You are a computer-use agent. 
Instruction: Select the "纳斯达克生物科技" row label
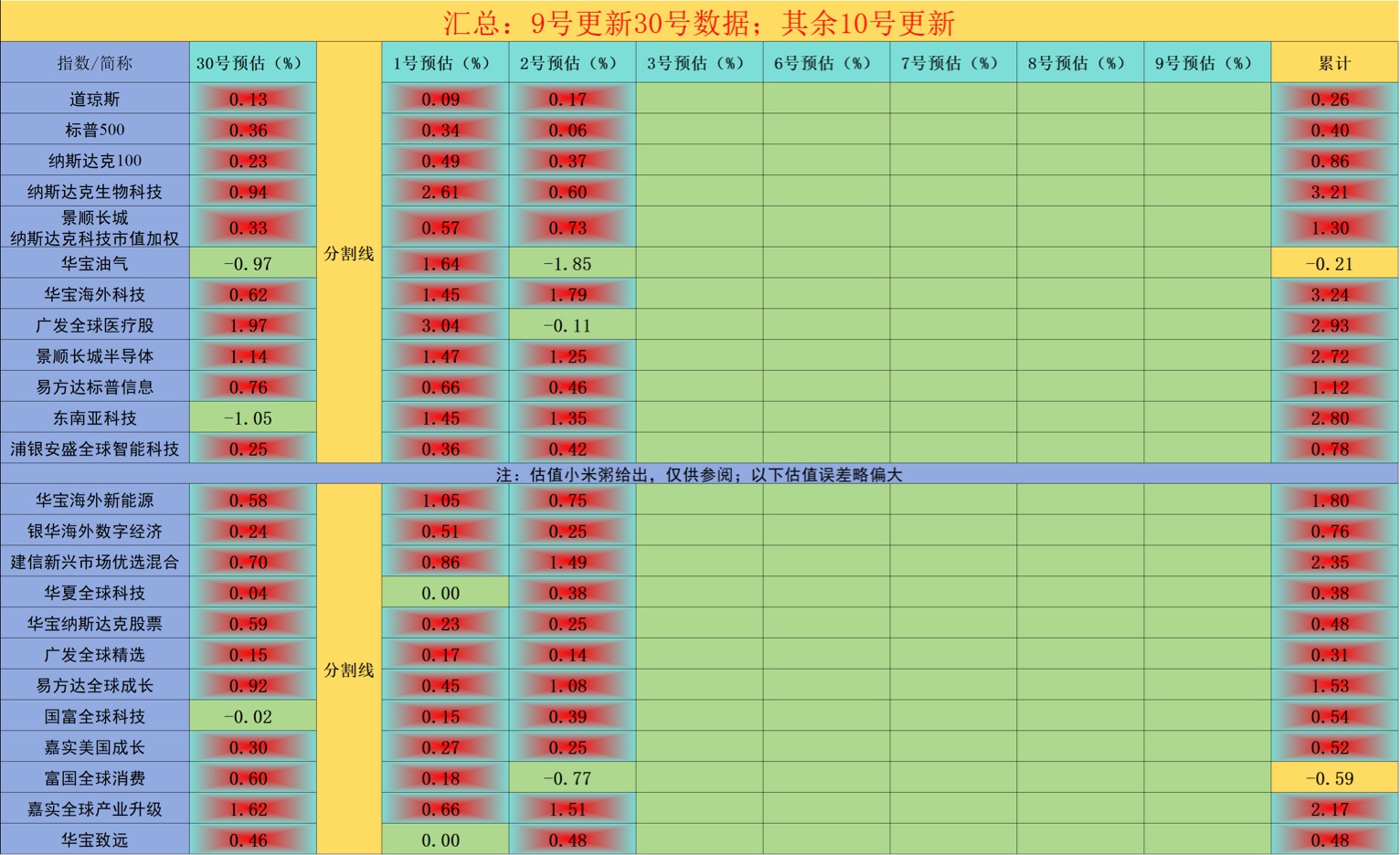tap(95, 192)
